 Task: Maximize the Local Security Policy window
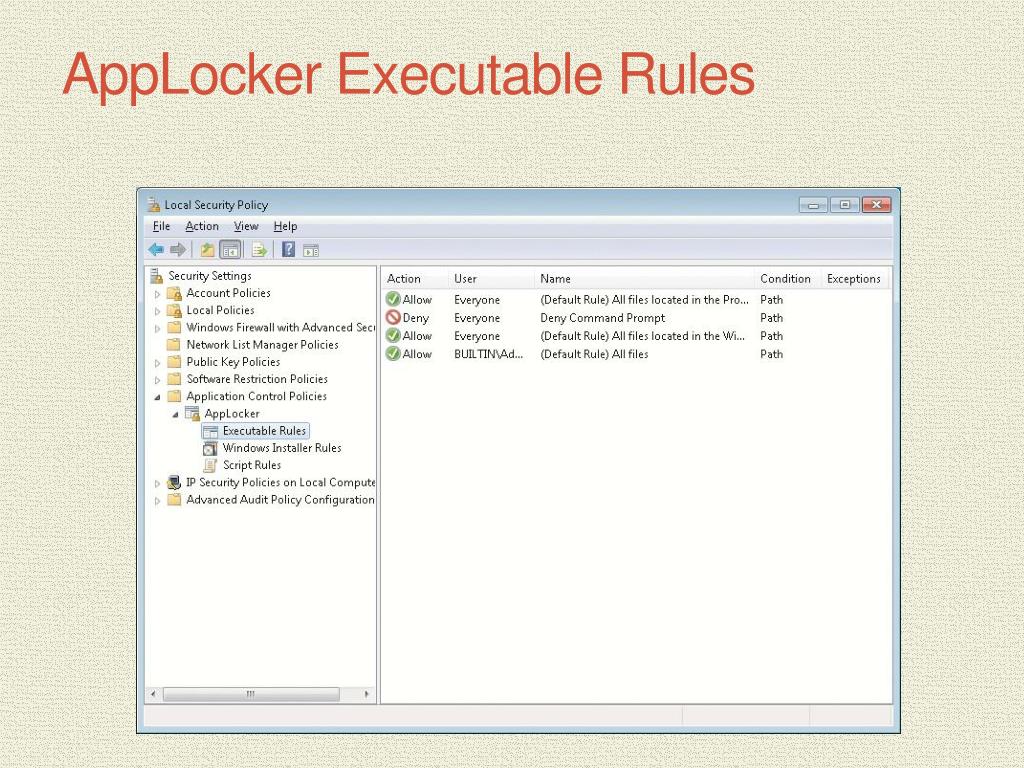pyautogui.click(x=844, y=204)
